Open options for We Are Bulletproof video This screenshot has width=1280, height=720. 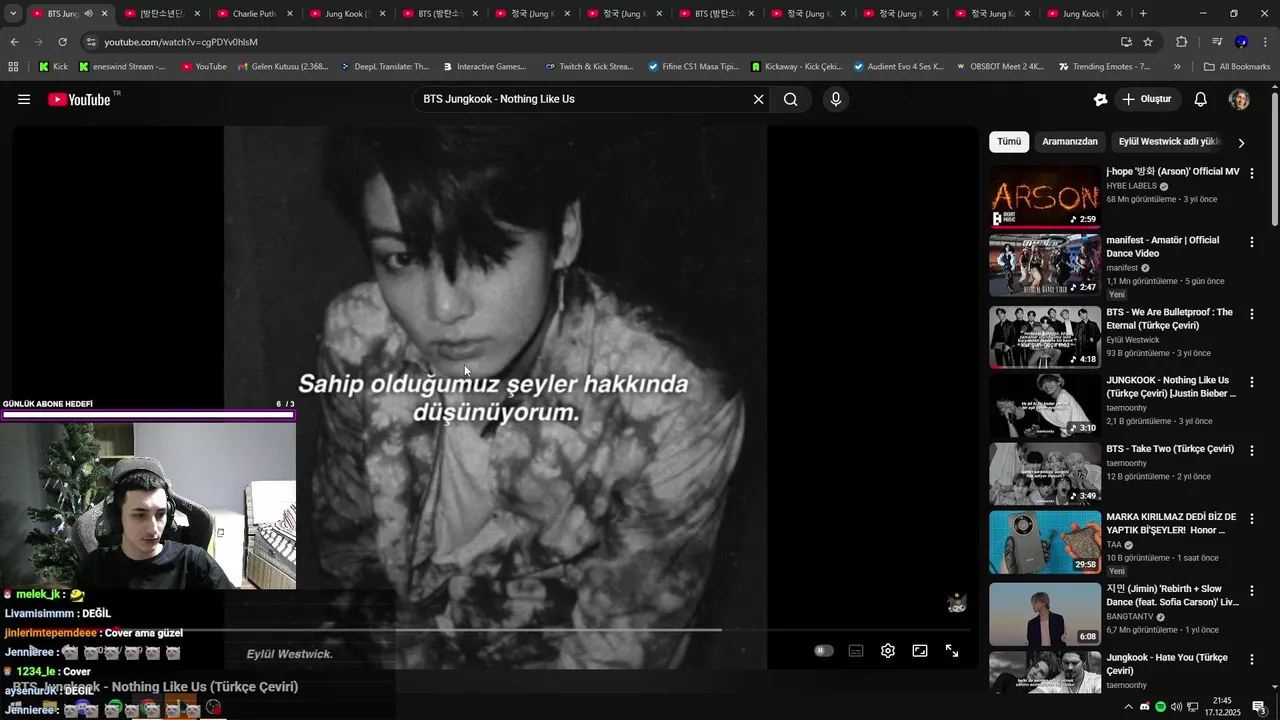[x=1251, y=313]
